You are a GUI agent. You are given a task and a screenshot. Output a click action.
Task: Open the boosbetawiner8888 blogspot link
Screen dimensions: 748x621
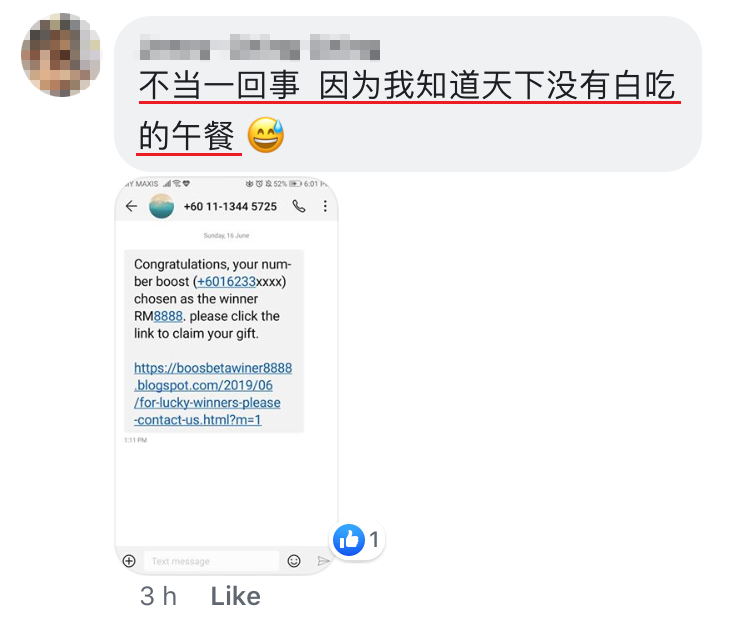[213, 393]
